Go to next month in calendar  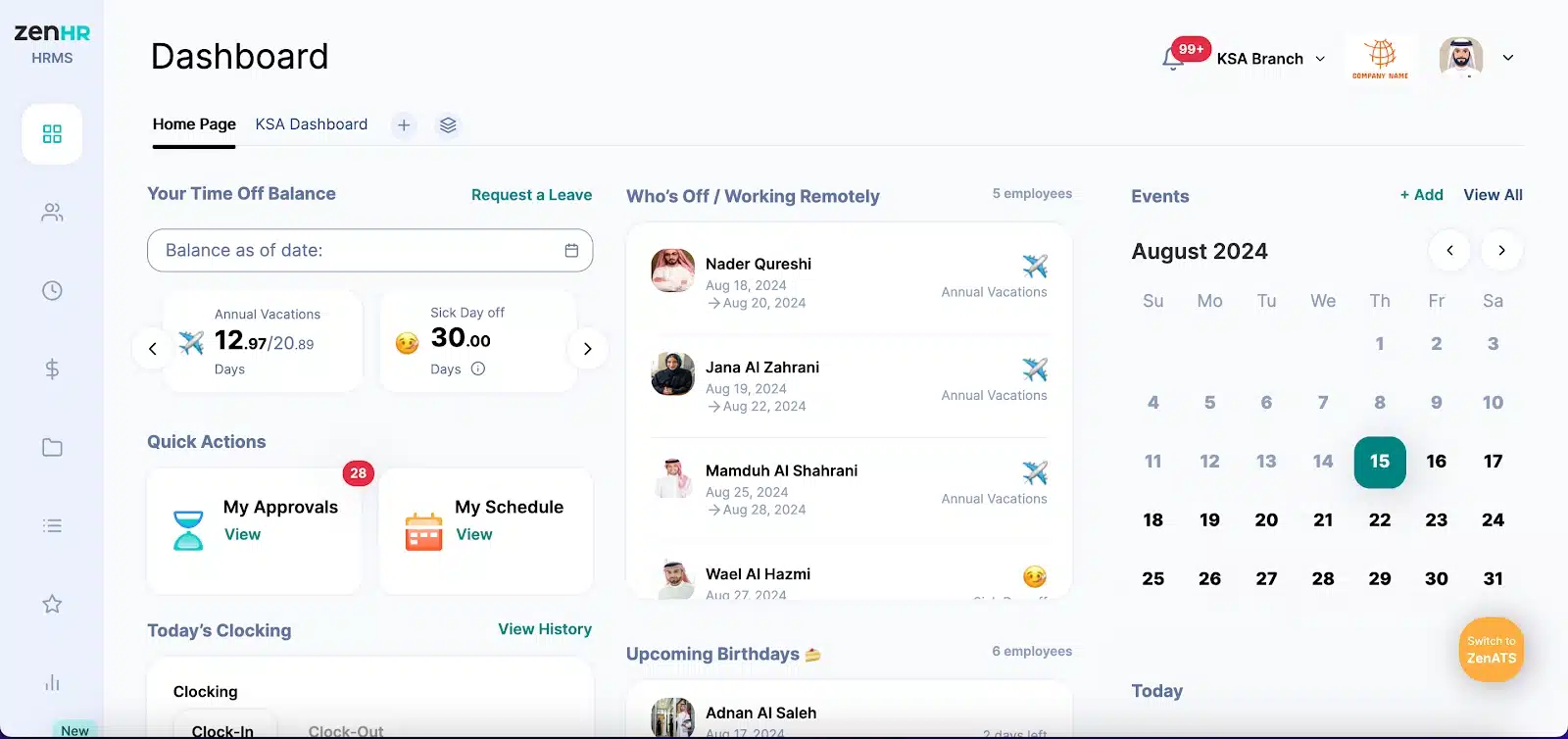1501,251
